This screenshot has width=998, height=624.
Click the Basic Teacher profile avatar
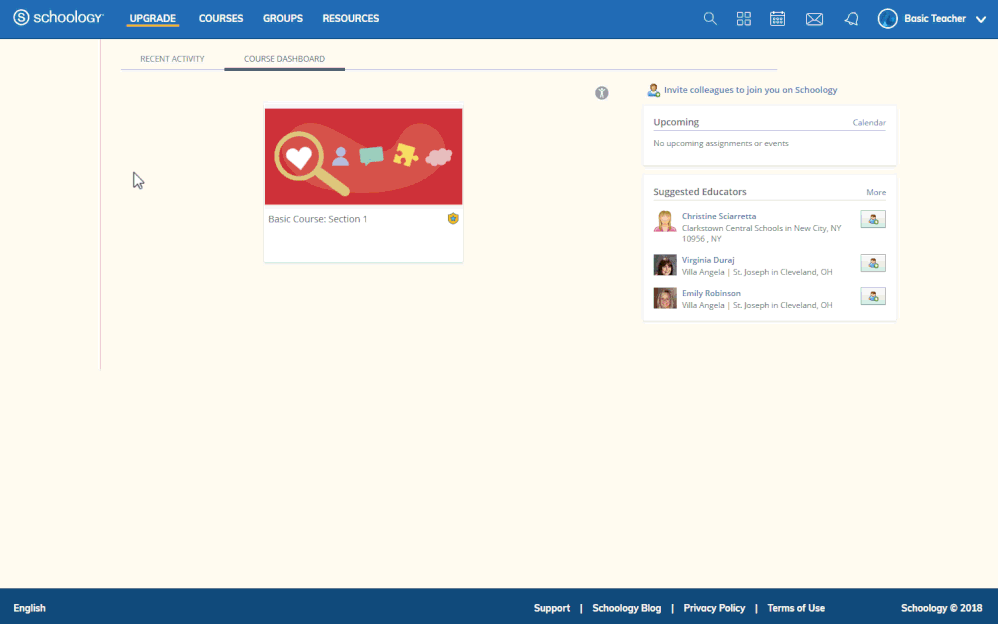[887, 18]
